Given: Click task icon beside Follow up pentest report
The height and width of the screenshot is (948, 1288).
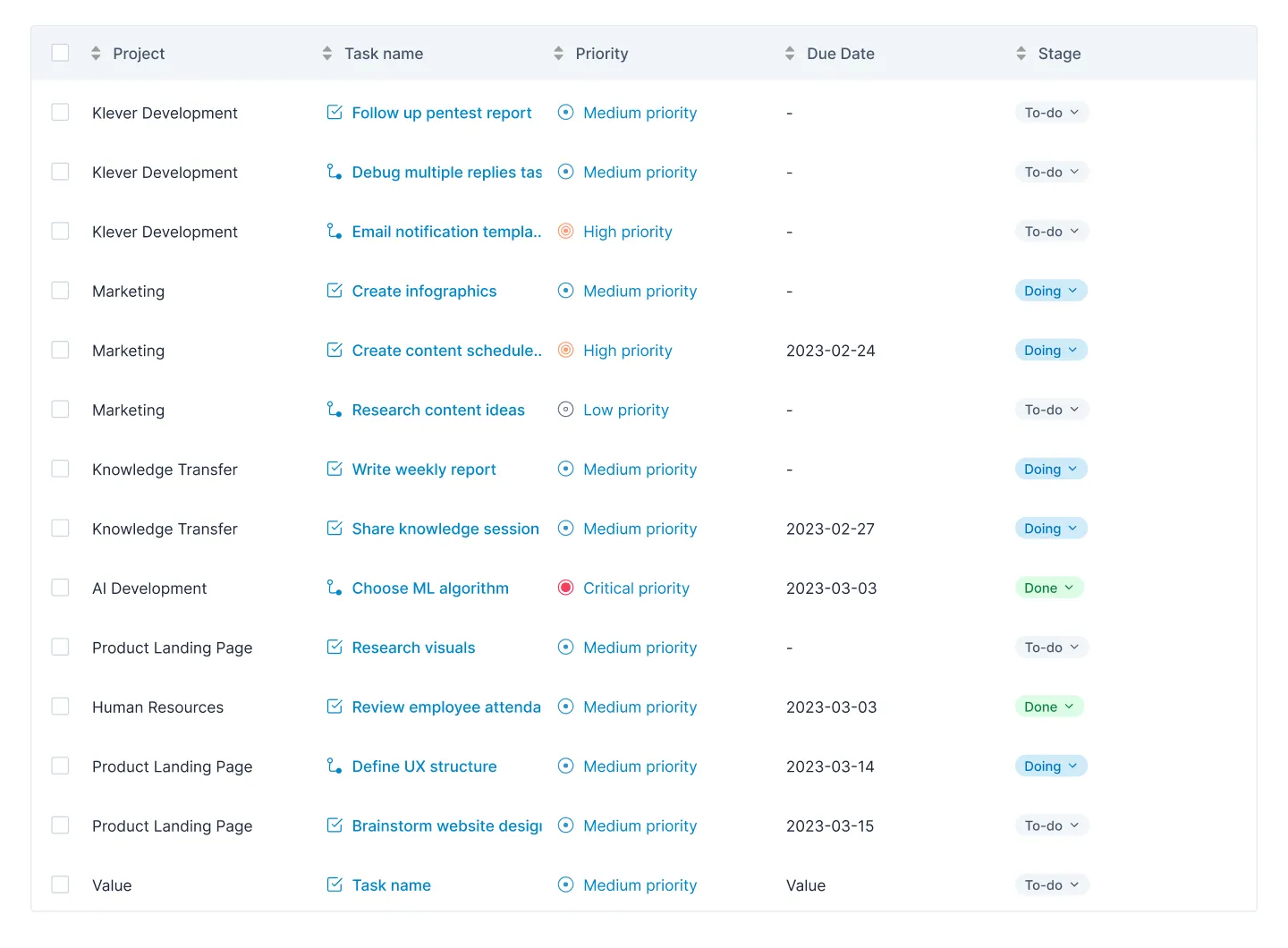Looking at the screenshot, I should point(335,113).
